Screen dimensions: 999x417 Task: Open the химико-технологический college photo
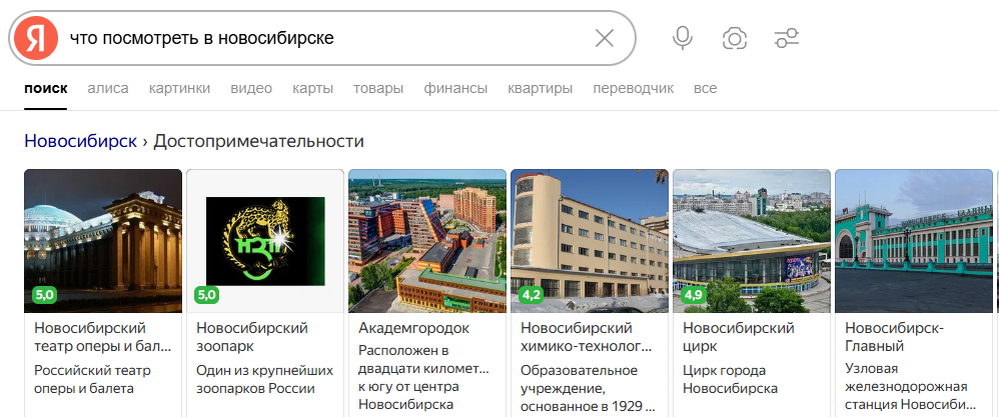point(589,241)
